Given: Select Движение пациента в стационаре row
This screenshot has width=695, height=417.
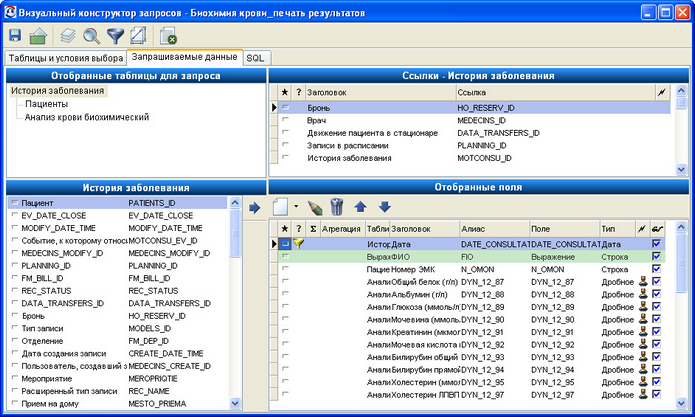Looking at the screenshot, I should 474,133.
